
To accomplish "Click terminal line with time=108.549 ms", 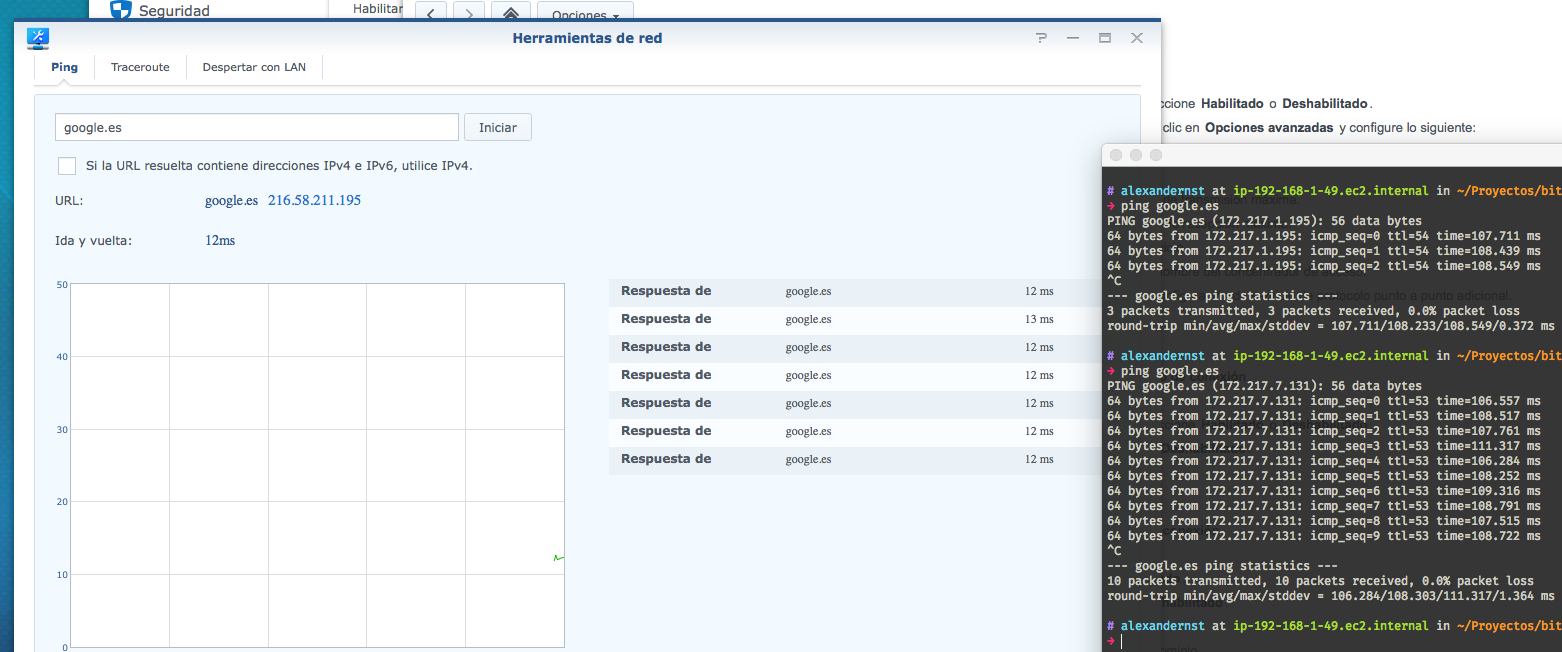I will pyautogui.click(x=1324, y=266).
